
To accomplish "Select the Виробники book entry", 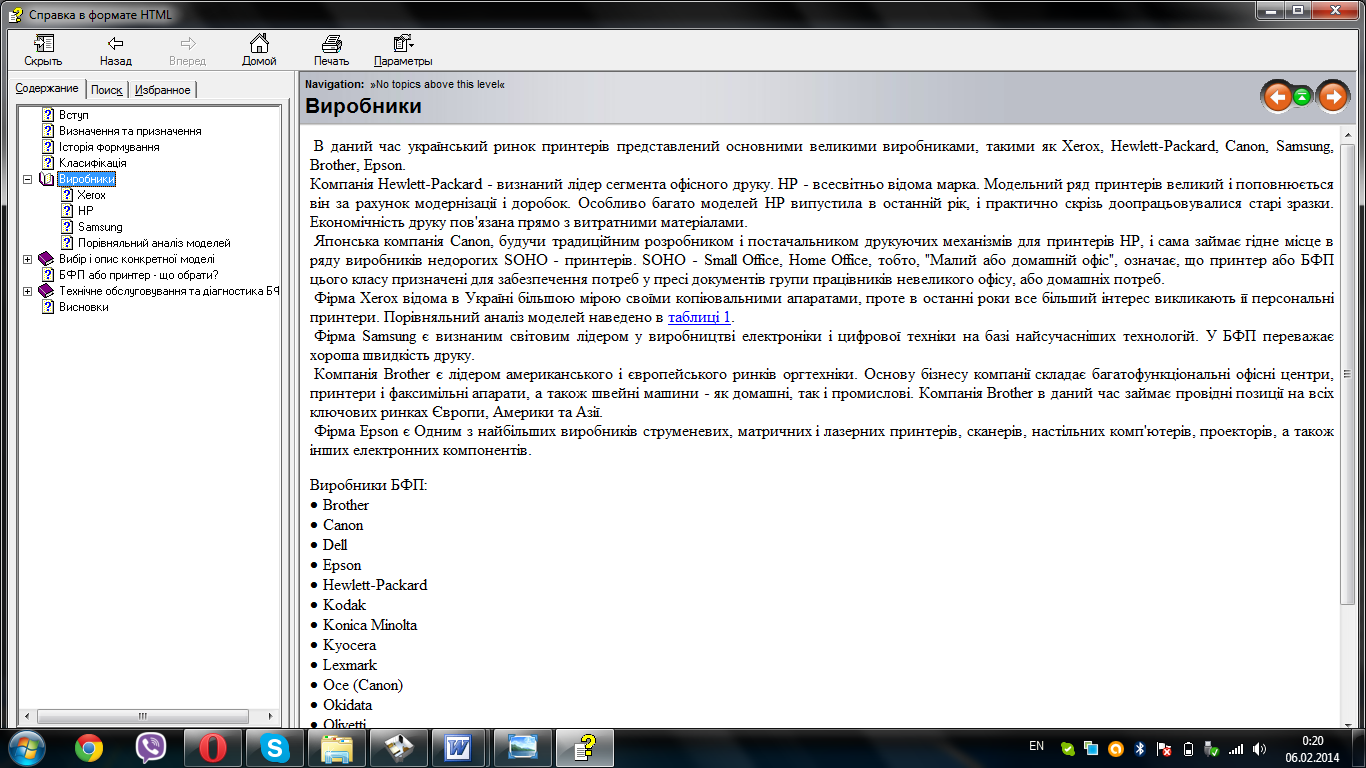I will point(87,179).
